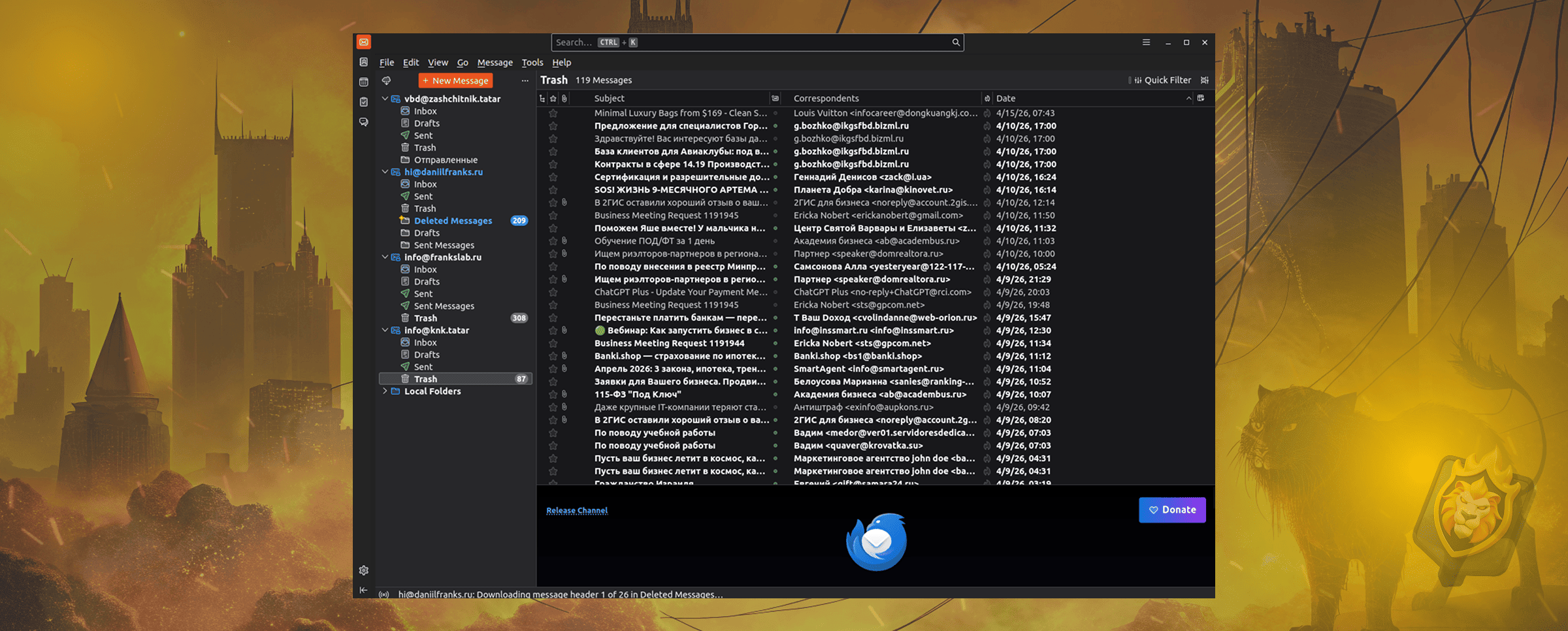
Task: Sort messages by Subject column
Action: [x=680, y=98]
